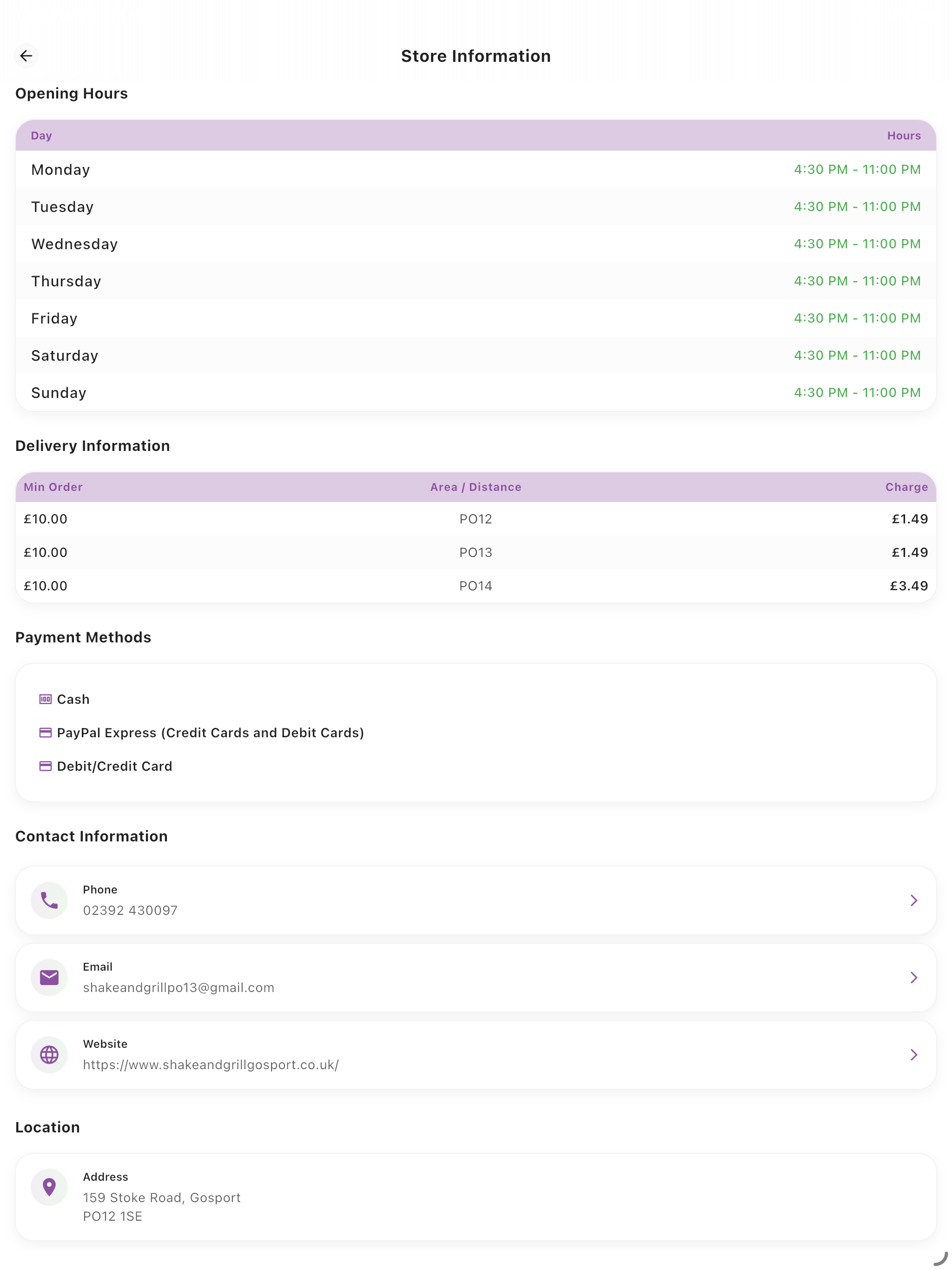The image size is (952, 1270).
Task: Click the Day column header
Action: pyautogui.click(x=41, y=135)
